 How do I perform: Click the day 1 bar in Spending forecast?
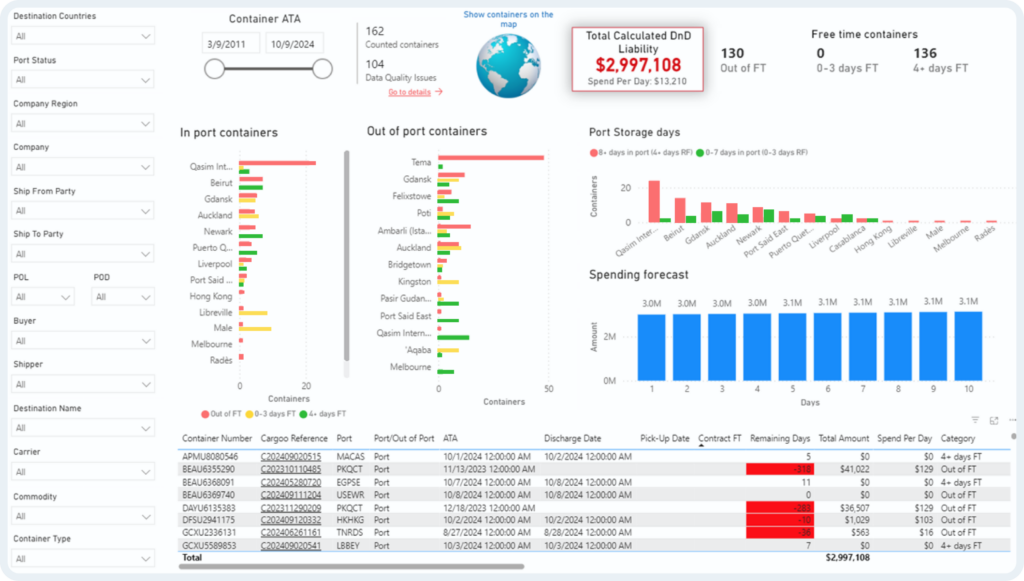(652, 347)
